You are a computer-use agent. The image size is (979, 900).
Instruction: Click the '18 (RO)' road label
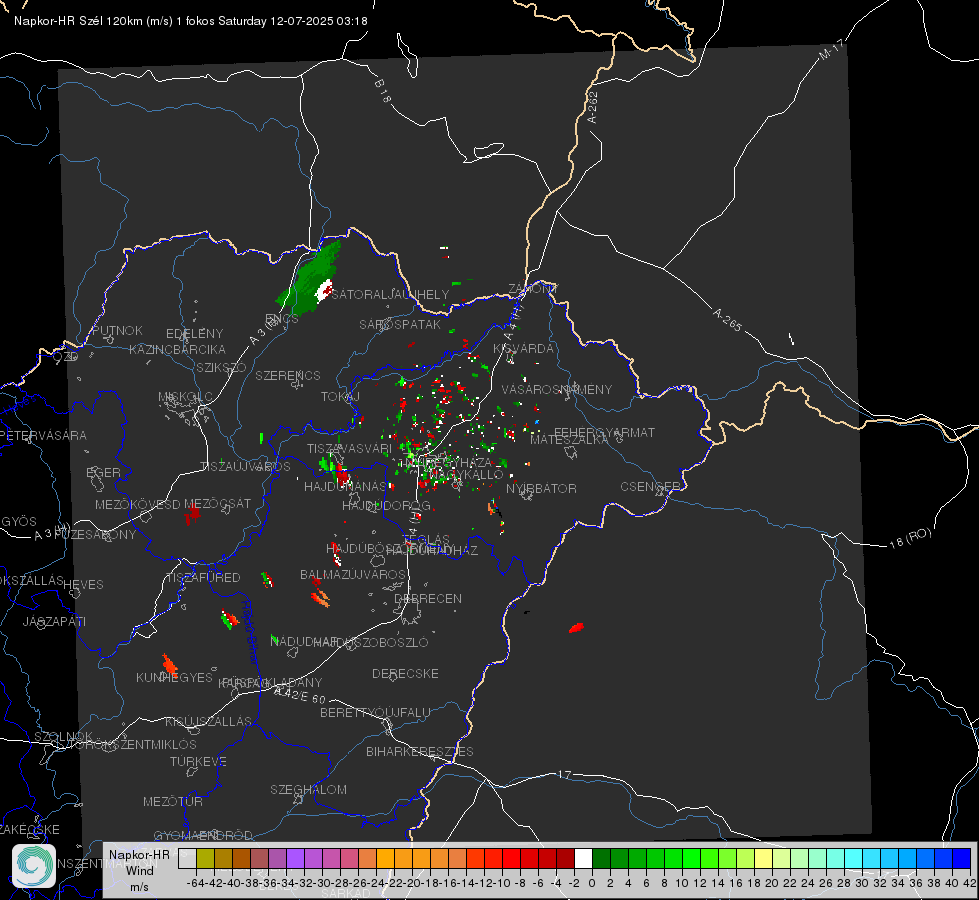(910, 538)
